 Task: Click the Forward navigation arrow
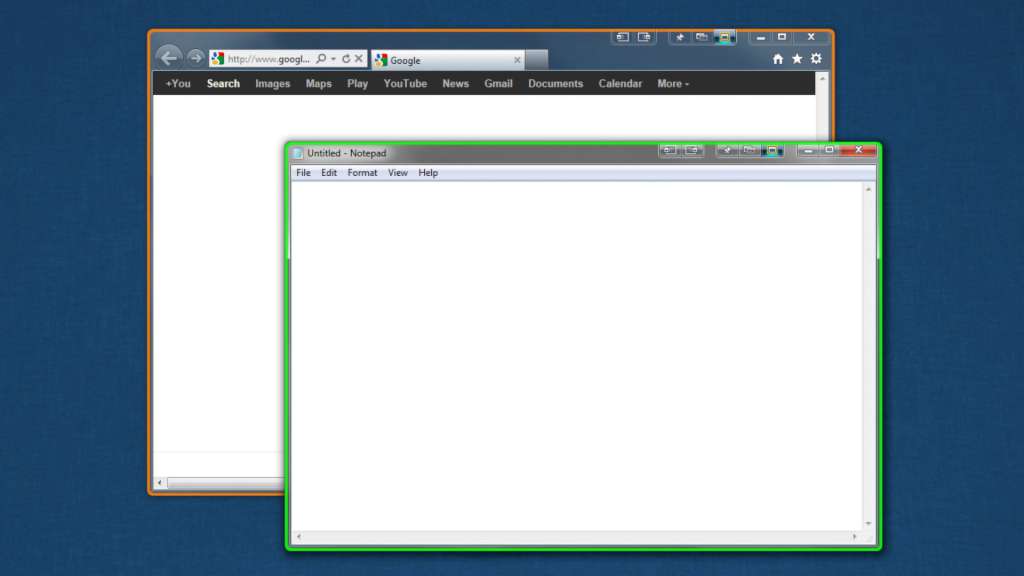click(x=195, y=58)
